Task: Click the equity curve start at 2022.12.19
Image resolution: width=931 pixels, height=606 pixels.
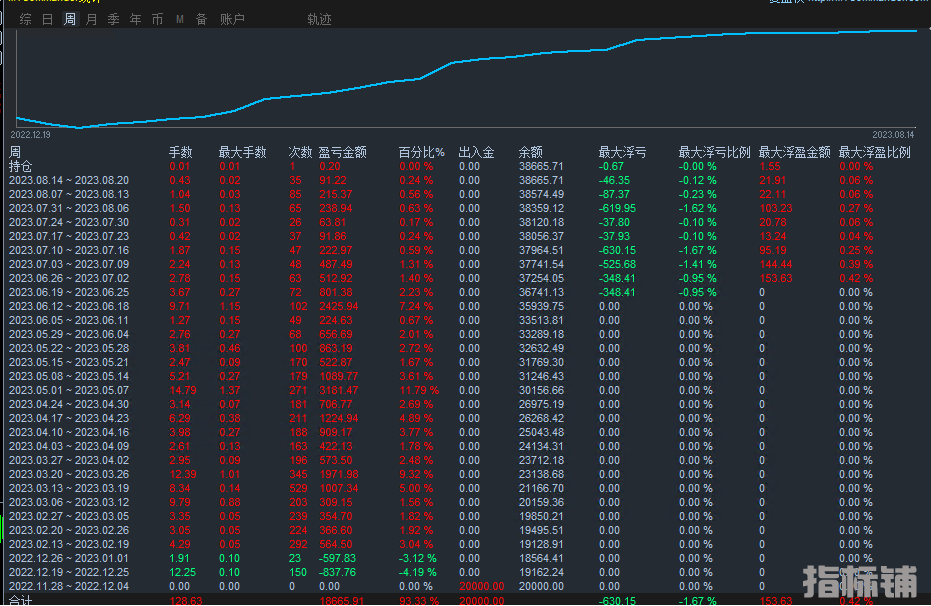Action: pos(17,118)
